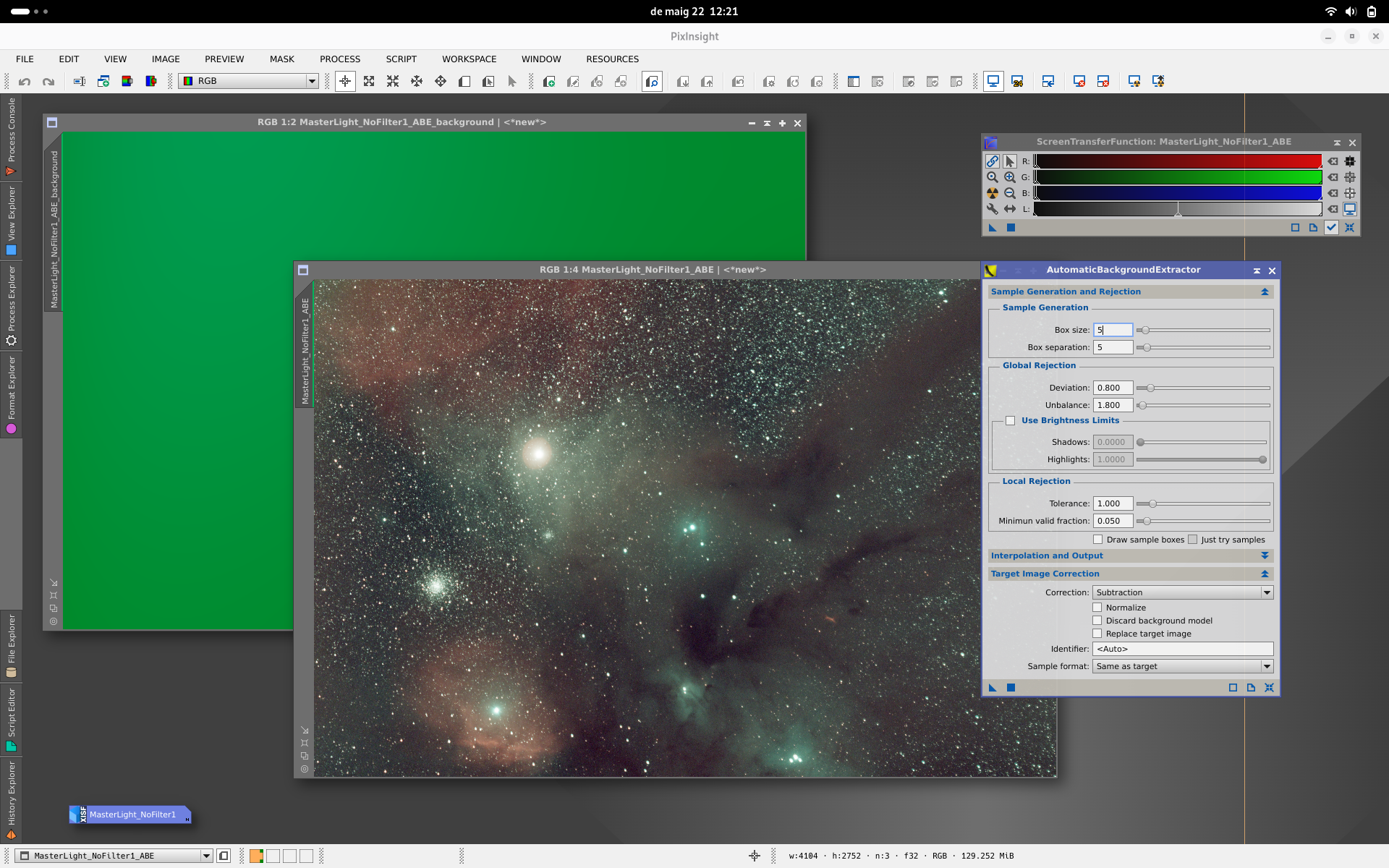The width and height of the screenshot is (1389, 868).
Task: Toggle pointer edit mode in ScreenTransferFunction
Action: tap(1010, 161)
